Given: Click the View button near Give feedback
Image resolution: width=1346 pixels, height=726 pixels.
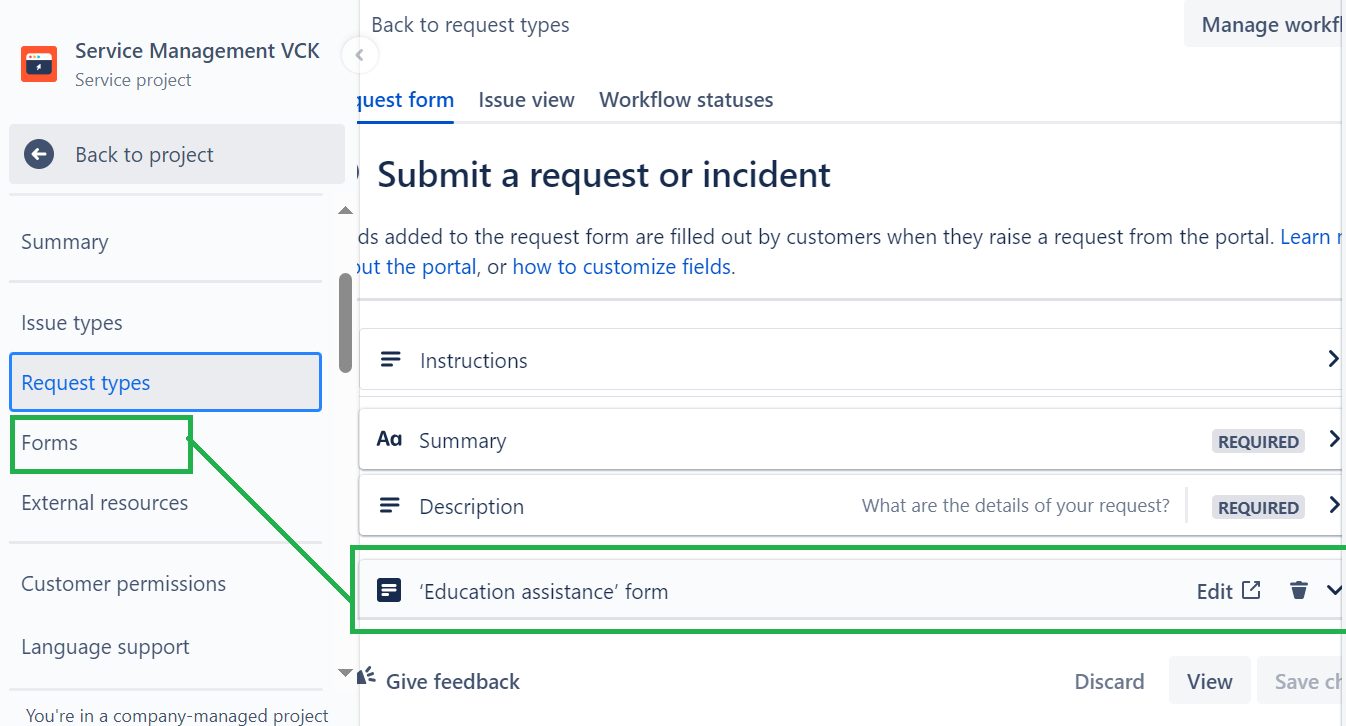Looking at the screenshot, I should click(x=1209, y=680).
